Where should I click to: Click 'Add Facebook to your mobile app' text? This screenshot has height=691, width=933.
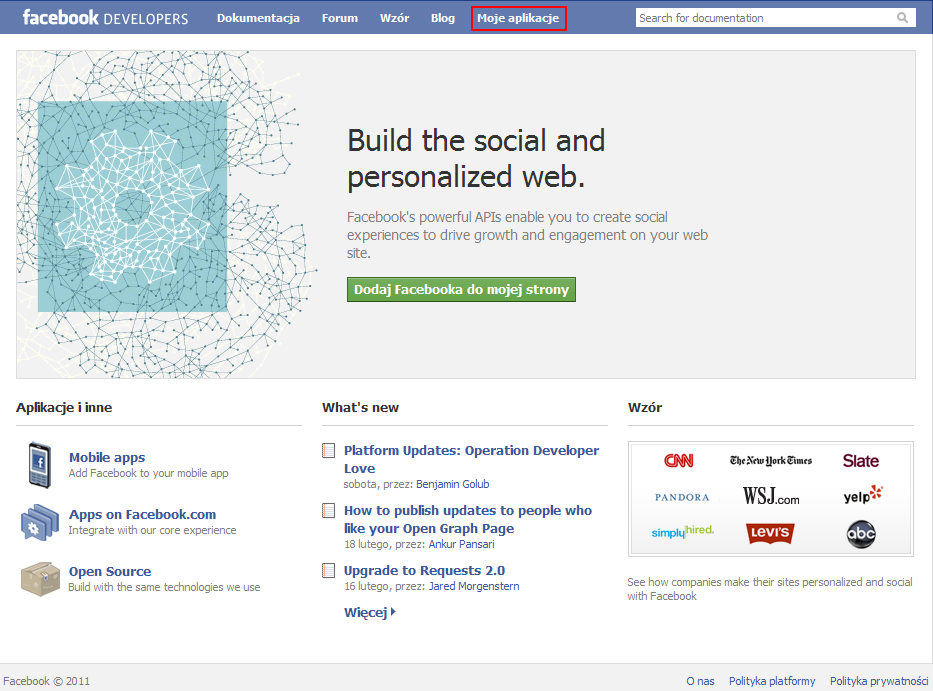pyautogui.click(x=148, y=473)
